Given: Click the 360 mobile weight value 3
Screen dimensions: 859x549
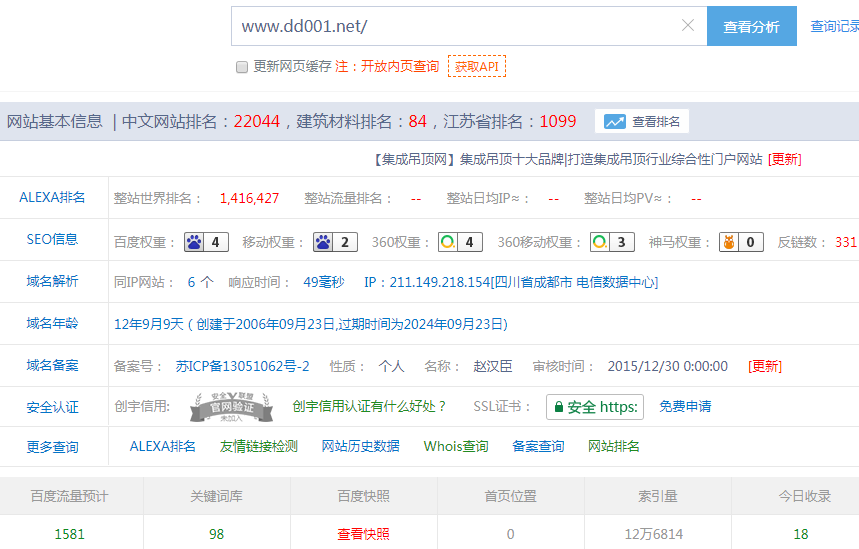Looking at the screenshot, I should [622, 242].
